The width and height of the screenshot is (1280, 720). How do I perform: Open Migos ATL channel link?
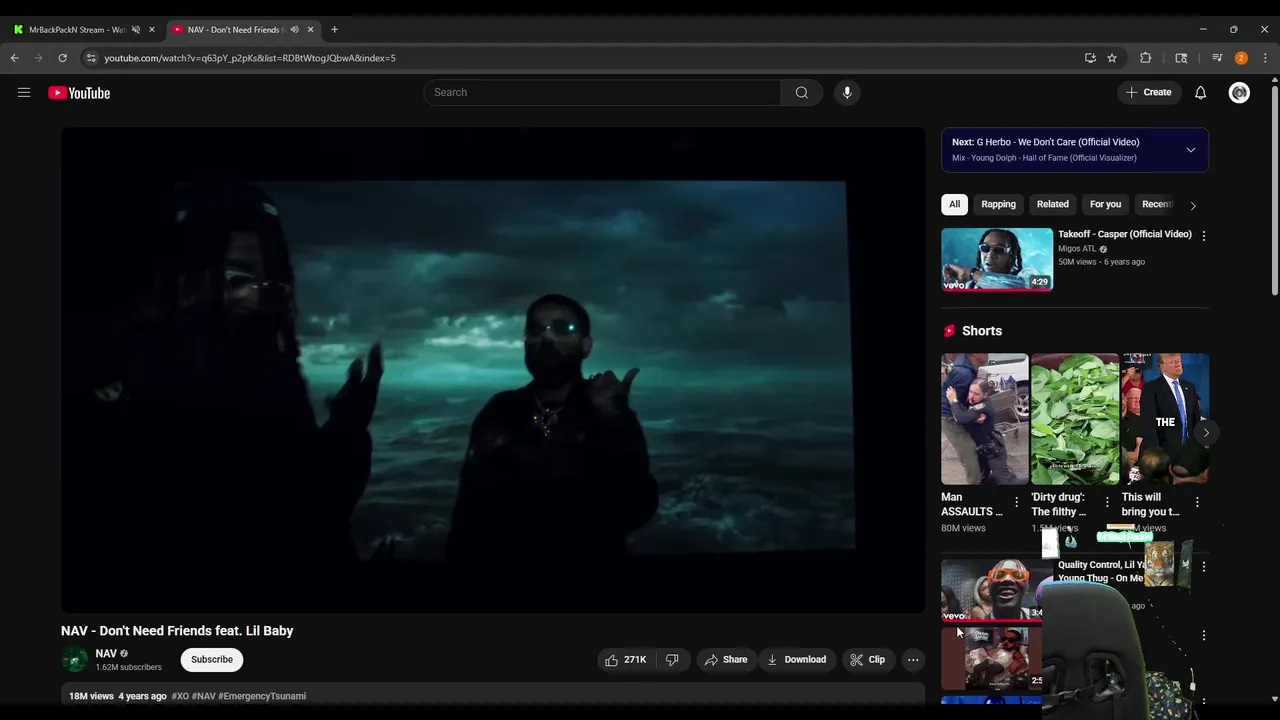pyautogui.click(x=1077, y=249)
